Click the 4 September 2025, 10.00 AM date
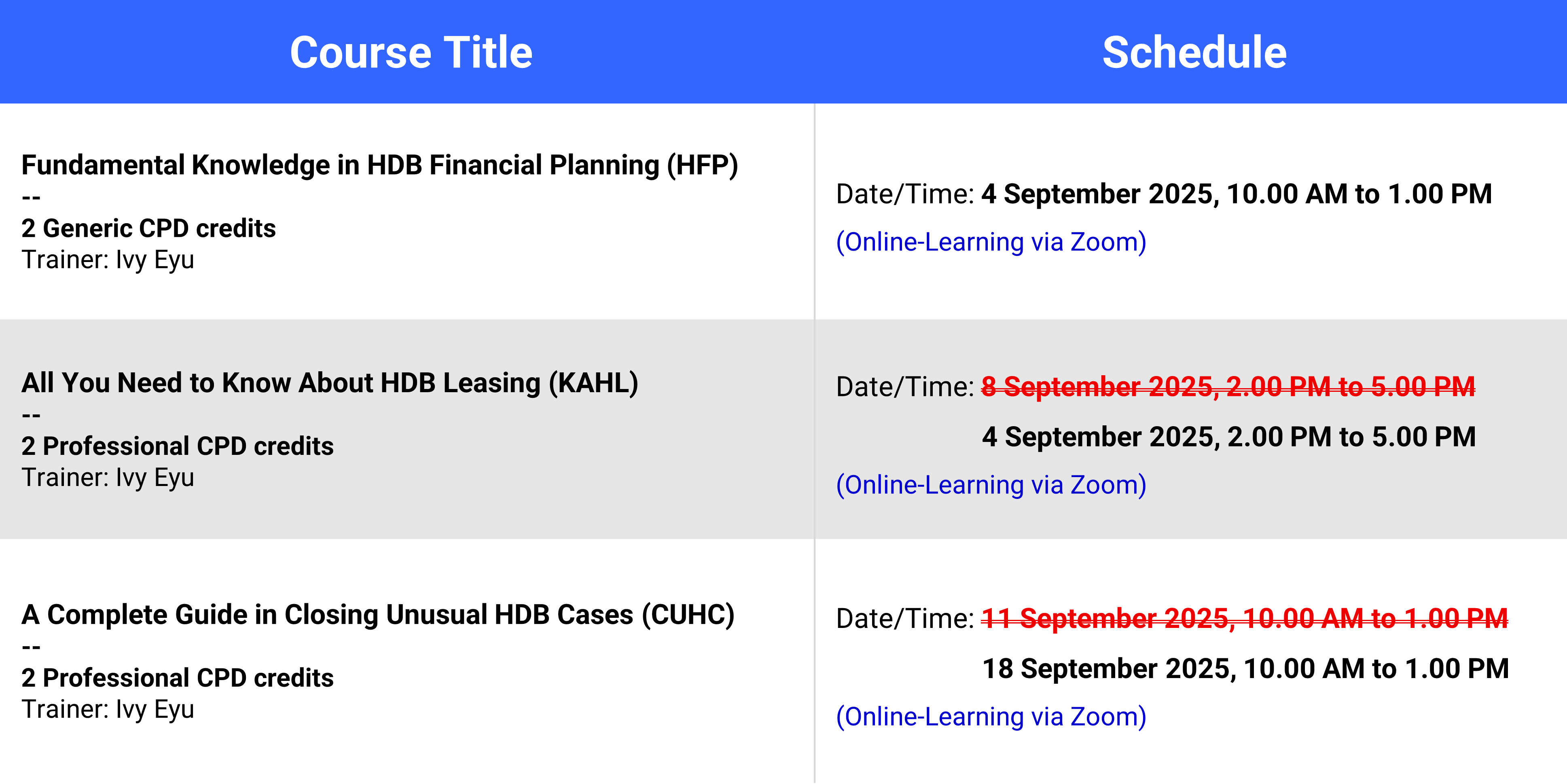This screenshot has height=784, width=1567. pos(1237,194)
